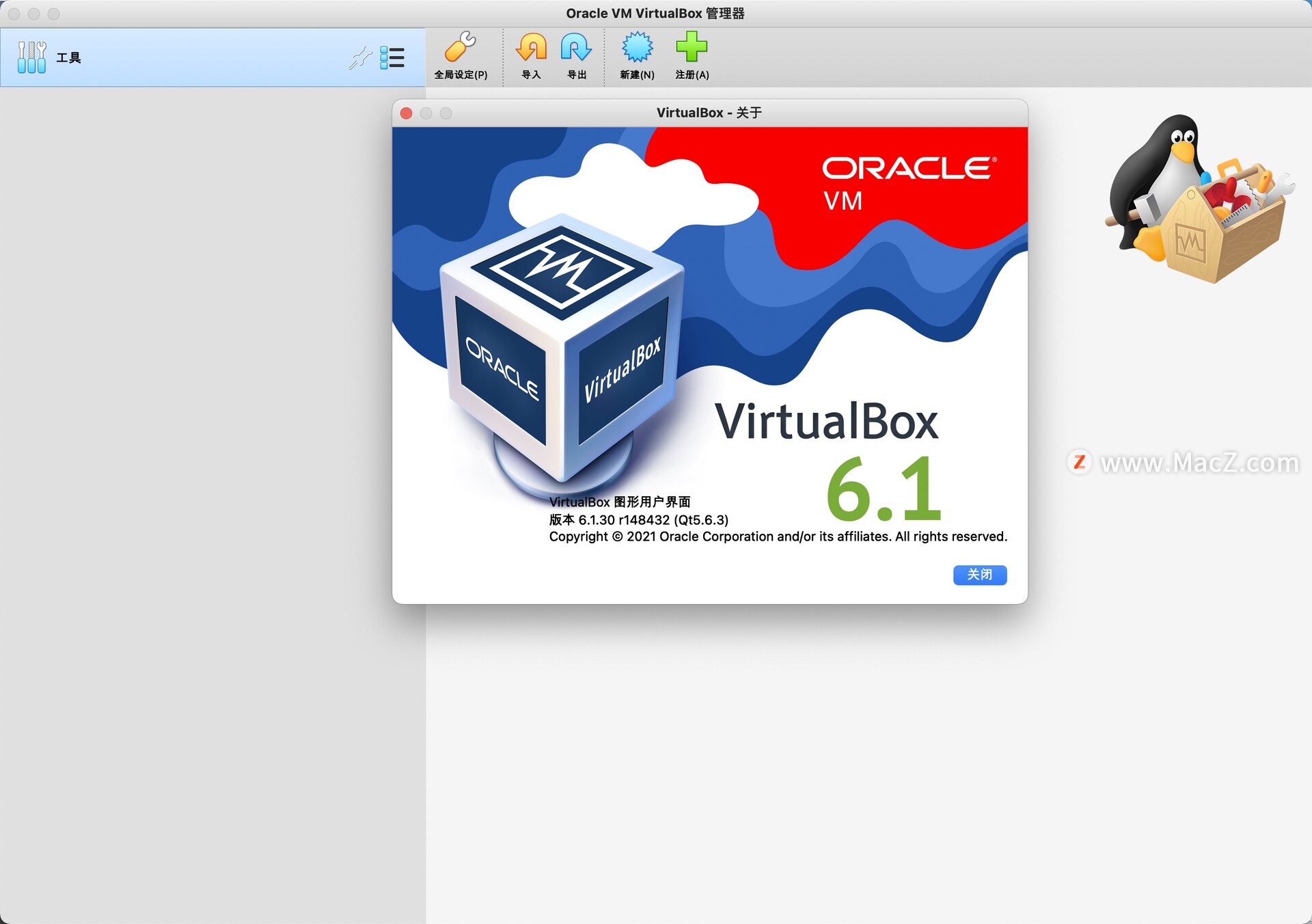Image resolution: width=1312 pixels, height=924 pixels.
Task: Click the penguin toolbox illustration
Action: click(x=1199, y=198)
